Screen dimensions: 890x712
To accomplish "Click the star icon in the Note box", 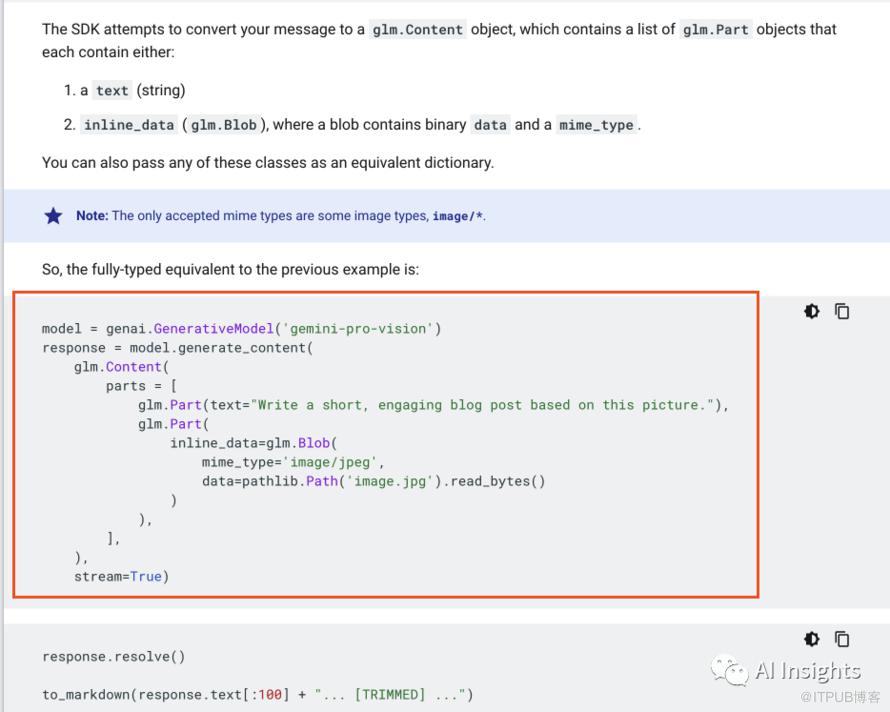I will pyautogui.click(x=53, y=216).
